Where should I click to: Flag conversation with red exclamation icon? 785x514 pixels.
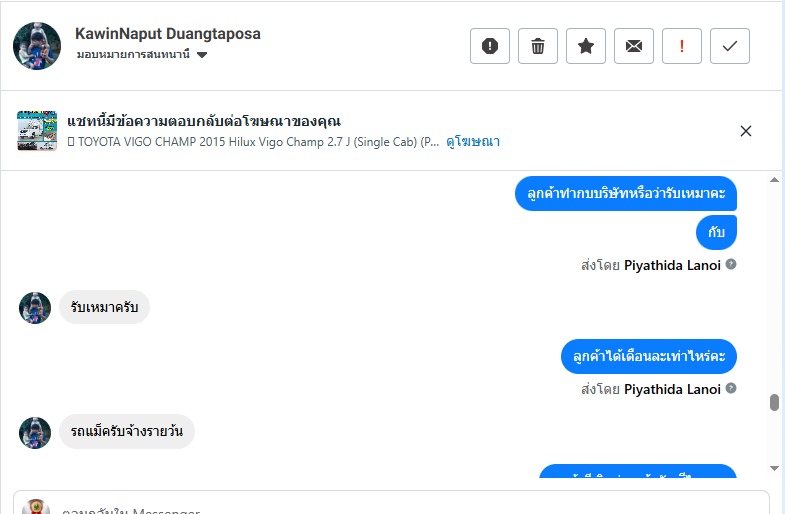682,46
